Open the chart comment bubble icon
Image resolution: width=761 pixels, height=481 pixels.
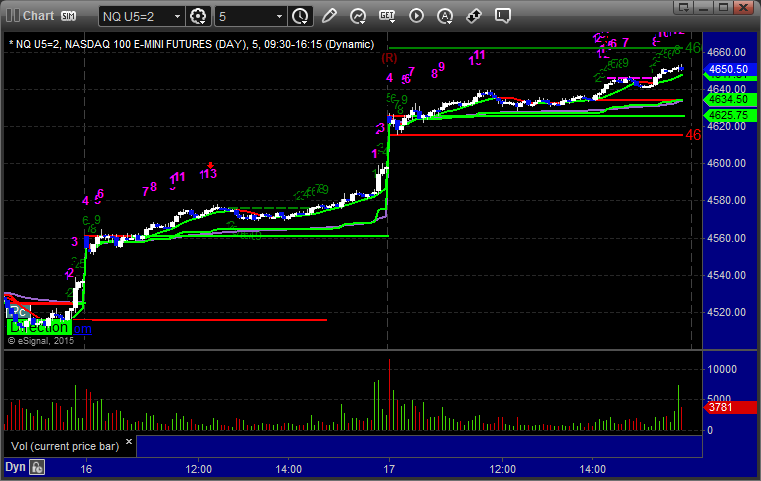pyautogui.click(x=502, y=16)
